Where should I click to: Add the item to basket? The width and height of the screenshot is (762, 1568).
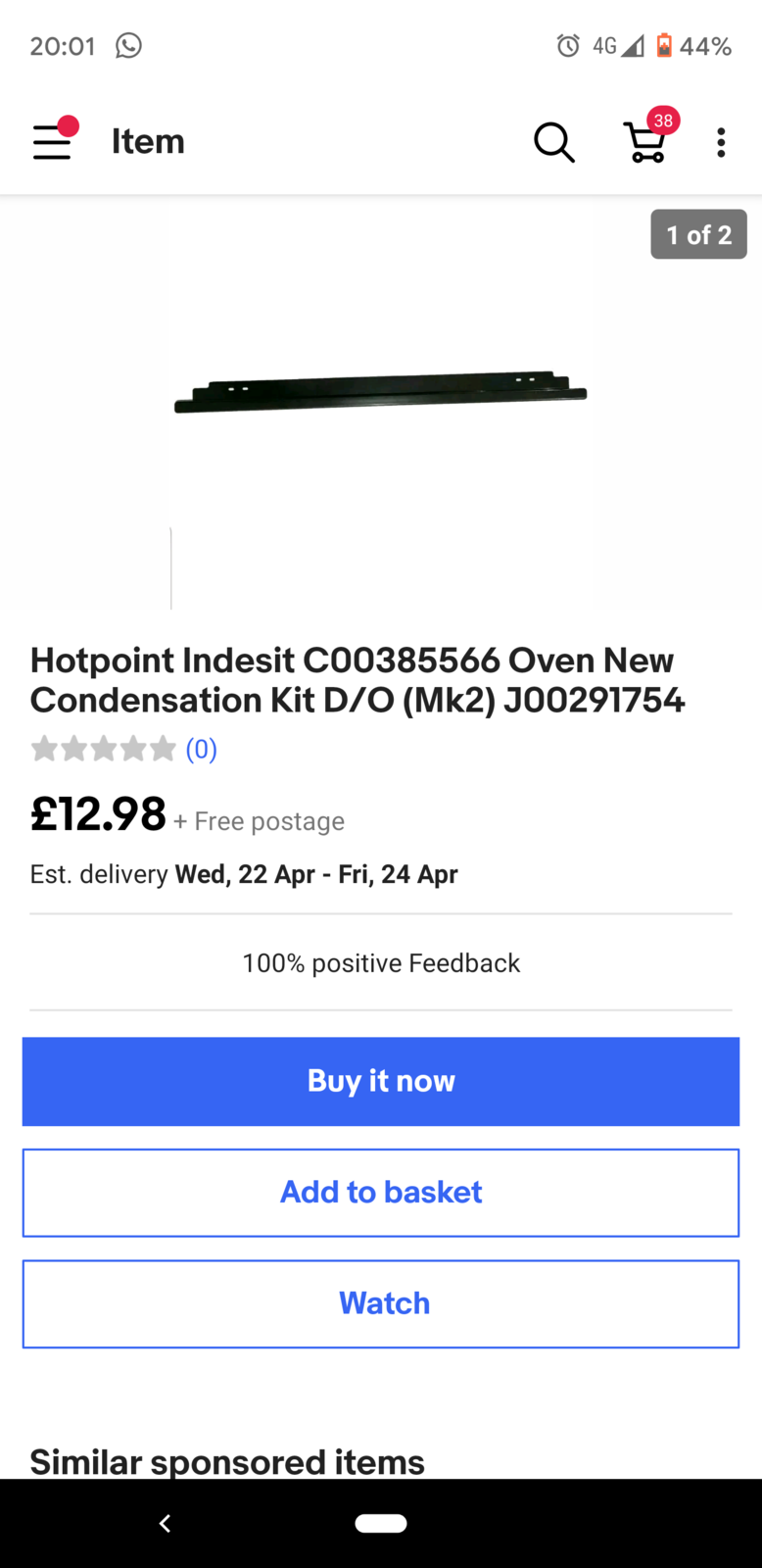pyautogui.click(x=381, y=1192)
